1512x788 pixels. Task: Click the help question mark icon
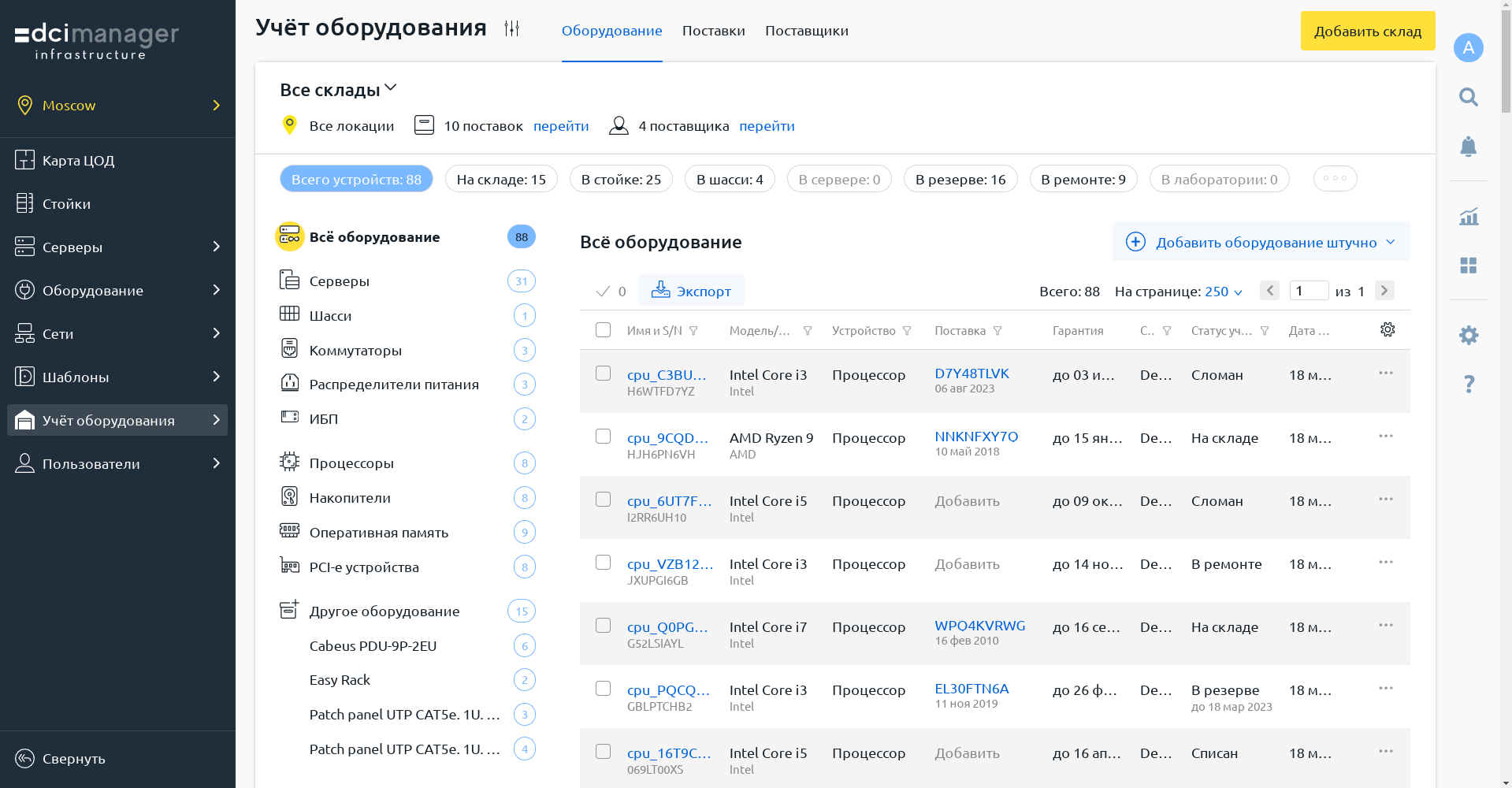click(1468, 384)
